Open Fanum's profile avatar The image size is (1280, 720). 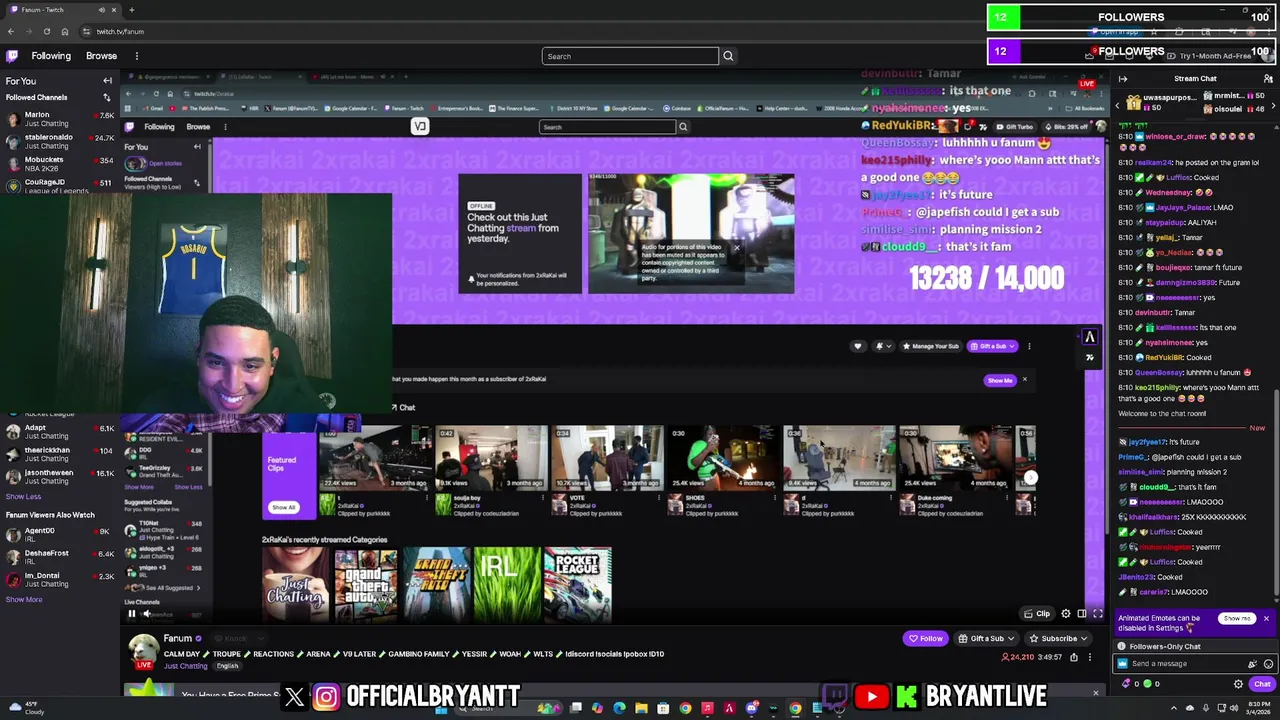(143, 648)
